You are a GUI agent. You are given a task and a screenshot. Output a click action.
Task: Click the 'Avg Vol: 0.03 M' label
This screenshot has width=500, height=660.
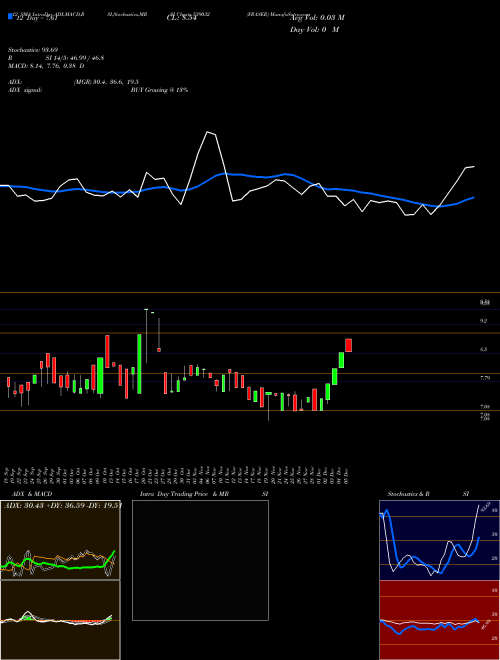(317, 18)
